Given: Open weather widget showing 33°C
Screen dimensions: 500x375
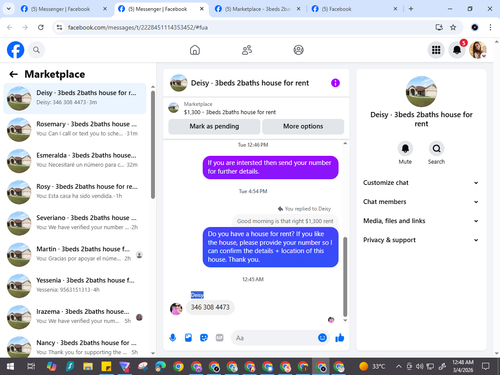Looking at the screenshot, I should [372, 367].
